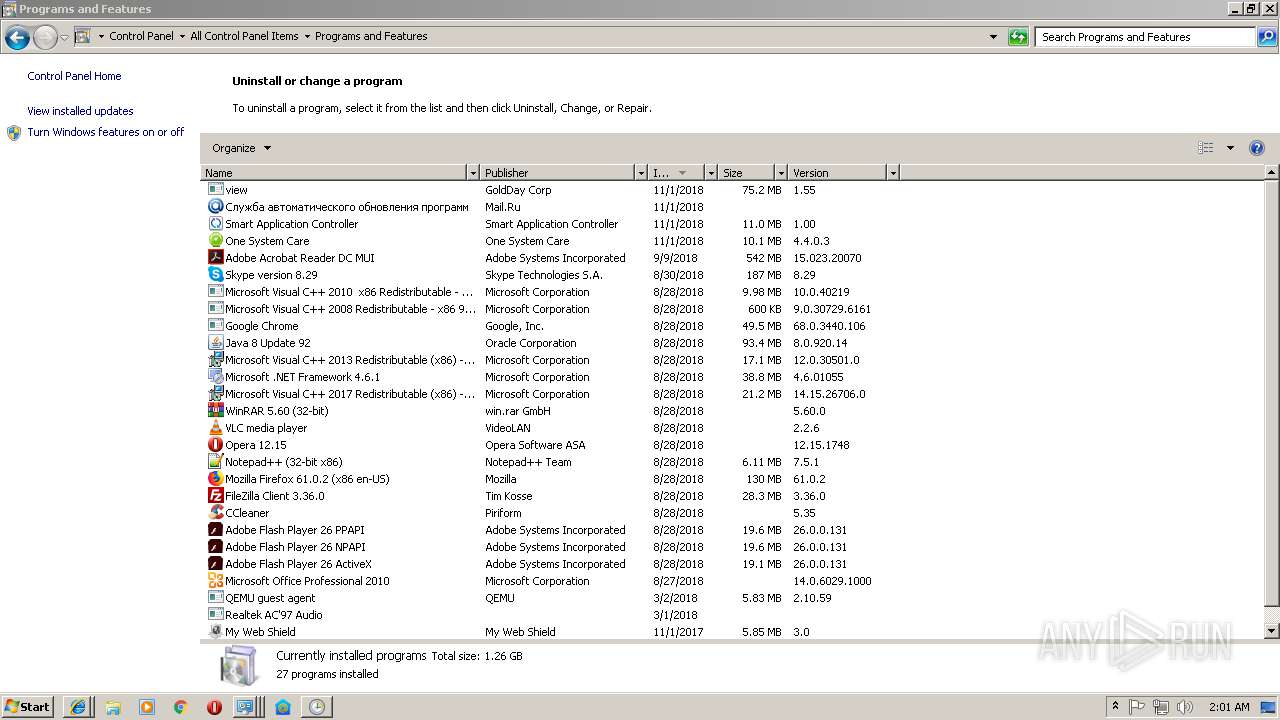
Task: Click the Adobe Flash Player 26 PPAPI icon
Action: (215, 529)
